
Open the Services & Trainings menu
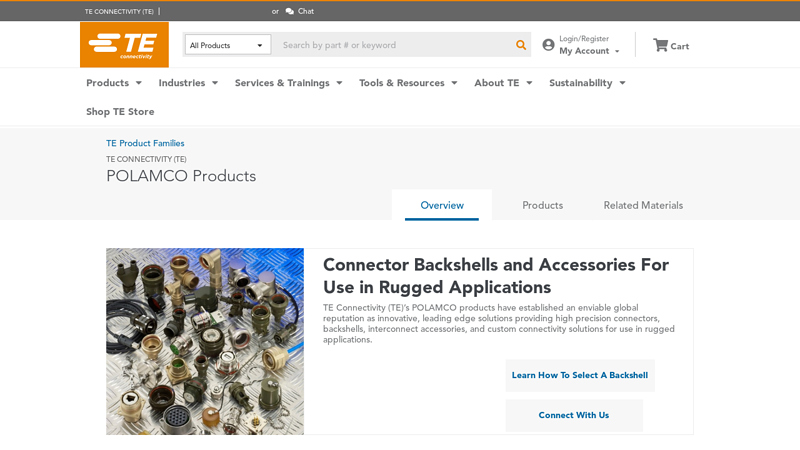coord(288,83)
